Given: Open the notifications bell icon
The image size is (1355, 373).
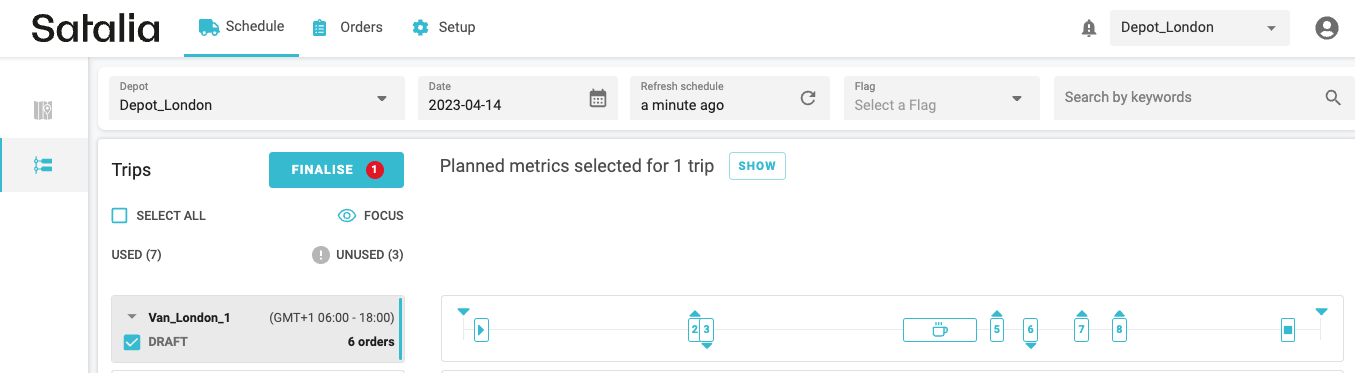Looking at the screenshot, I should [x=1089, y=28].
